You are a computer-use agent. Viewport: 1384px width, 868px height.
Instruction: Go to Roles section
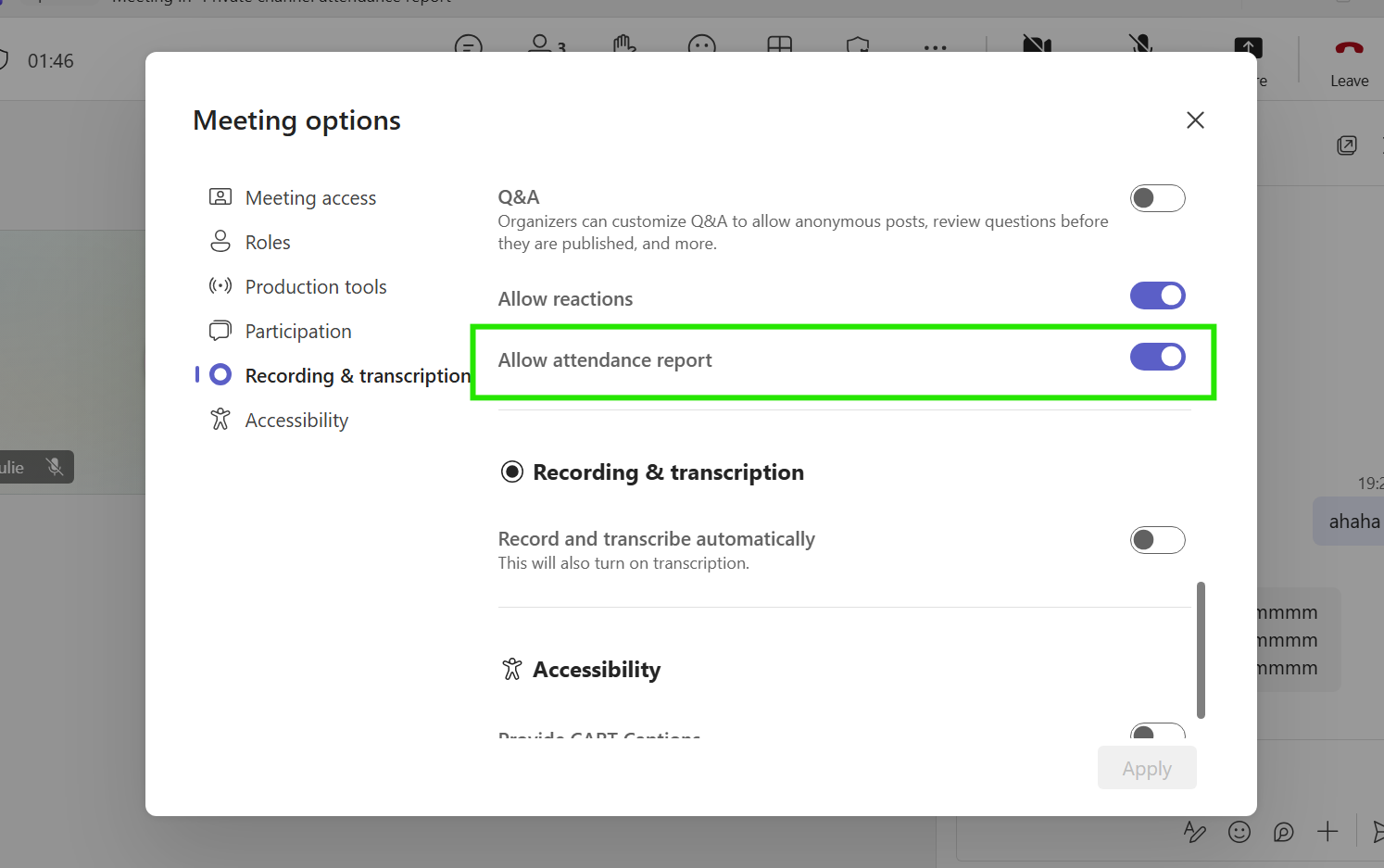tap(250, 242)
